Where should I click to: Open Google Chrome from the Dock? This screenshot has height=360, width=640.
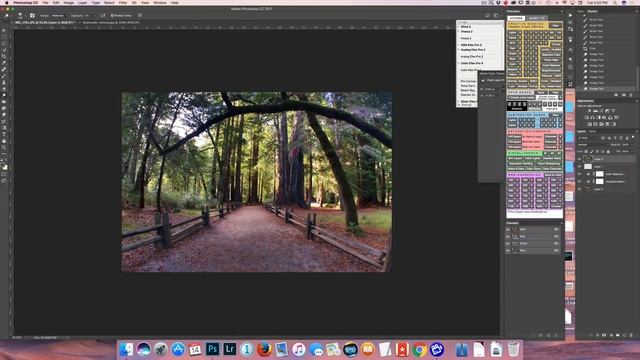[419, 350]
